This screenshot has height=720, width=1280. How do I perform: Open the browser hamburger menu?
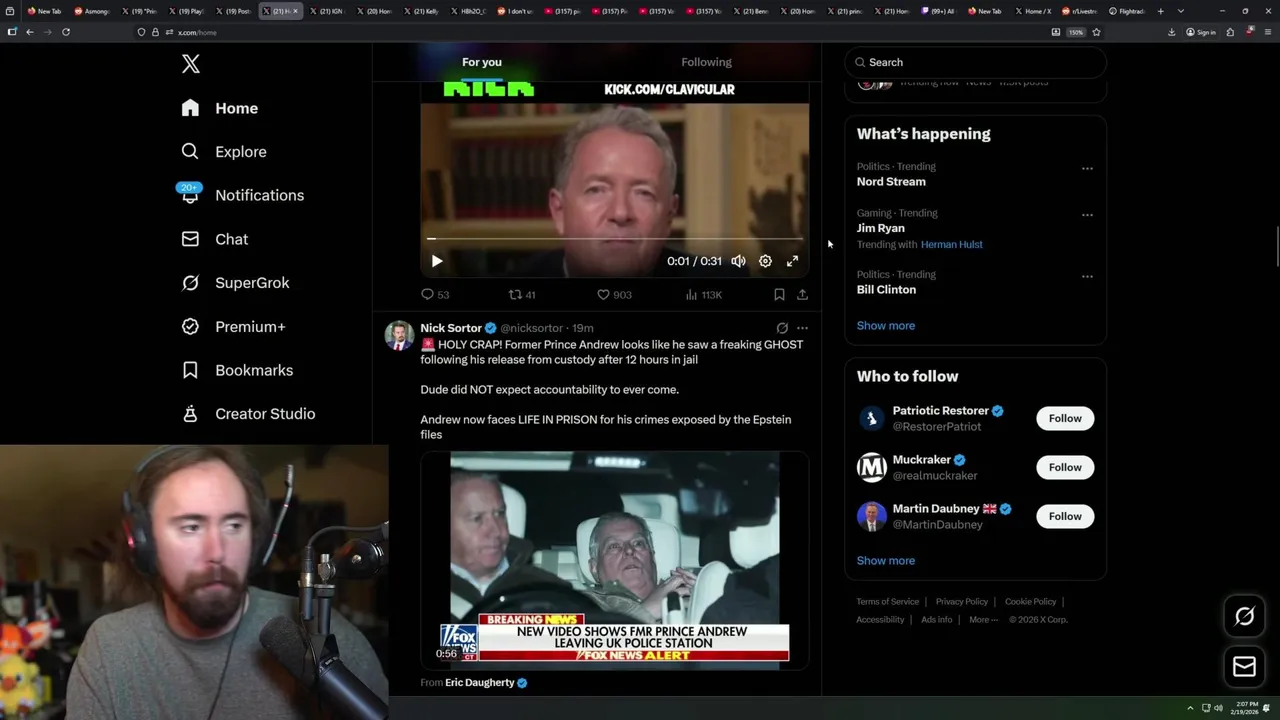click(x=1267, y=32)
